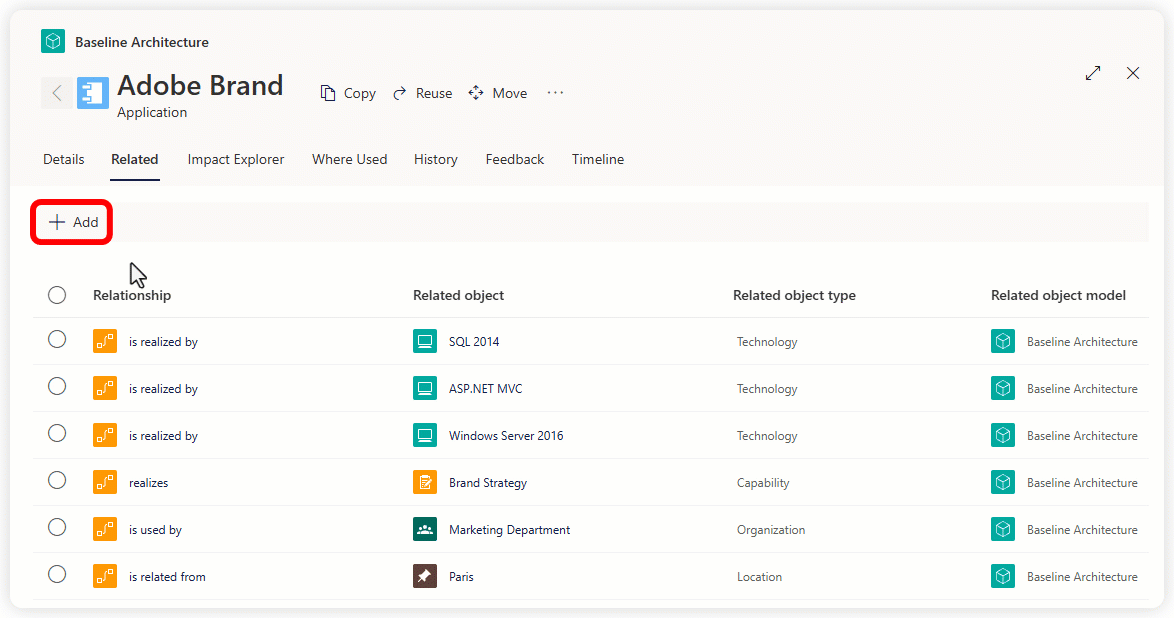Image resolution: width=1174 pixels, height=618 pixels.
Task: Toggle the select-all circle in table header
Action: (57, 295)
